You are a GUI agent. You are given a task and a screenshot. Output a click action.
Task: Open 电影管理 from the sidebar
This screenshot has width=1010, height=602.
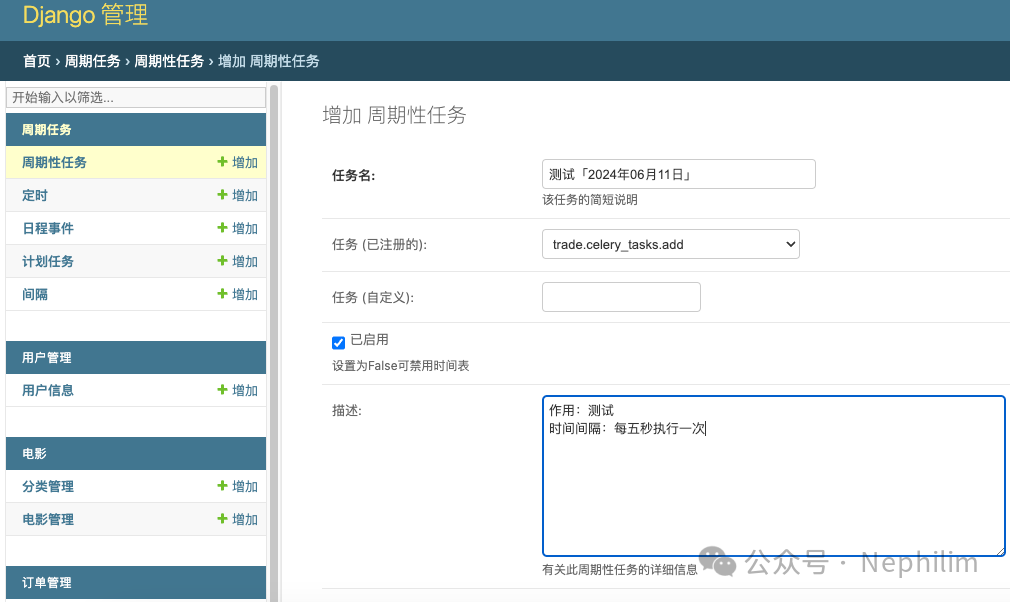coord(48,519)
